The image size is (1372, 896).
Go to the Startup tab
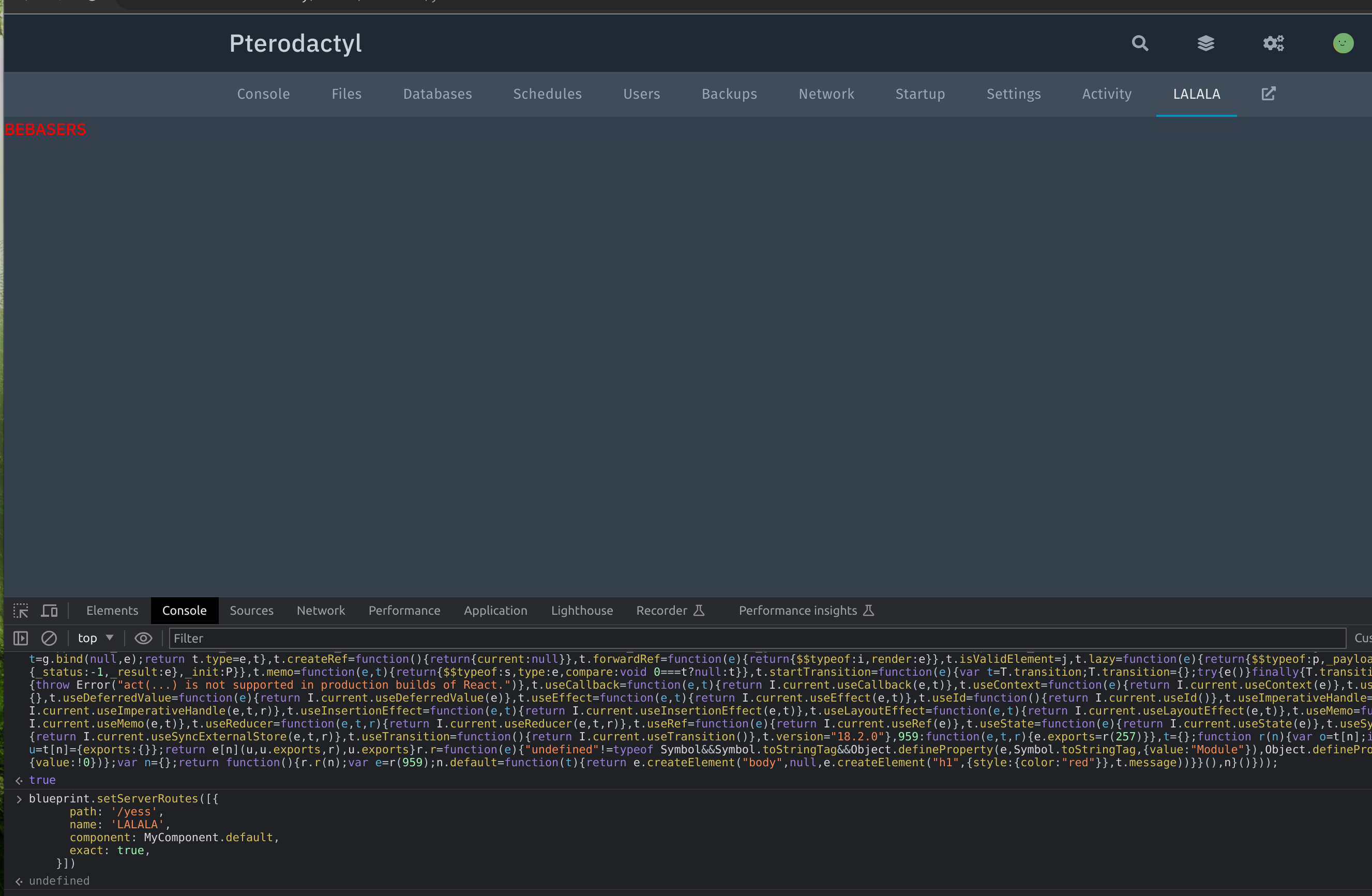920,94
